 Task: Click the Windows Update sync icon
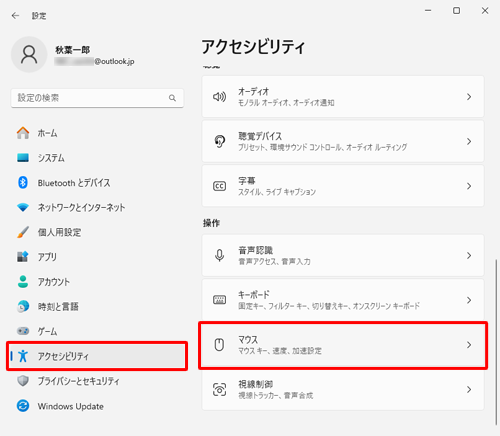tap(23, 406)
